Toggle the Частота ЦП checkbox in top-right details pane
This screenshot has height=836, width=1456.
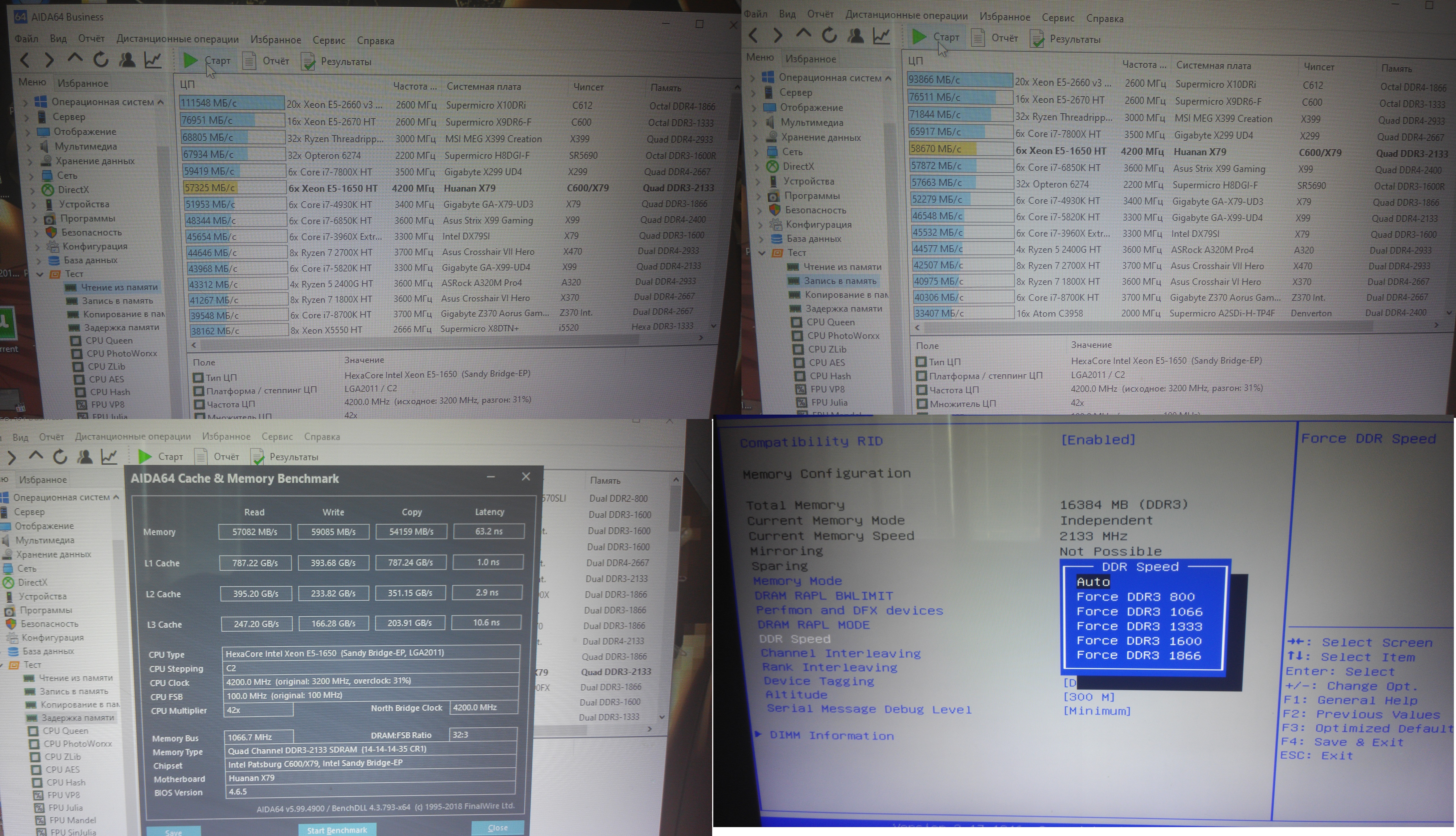tap(921, 390)
